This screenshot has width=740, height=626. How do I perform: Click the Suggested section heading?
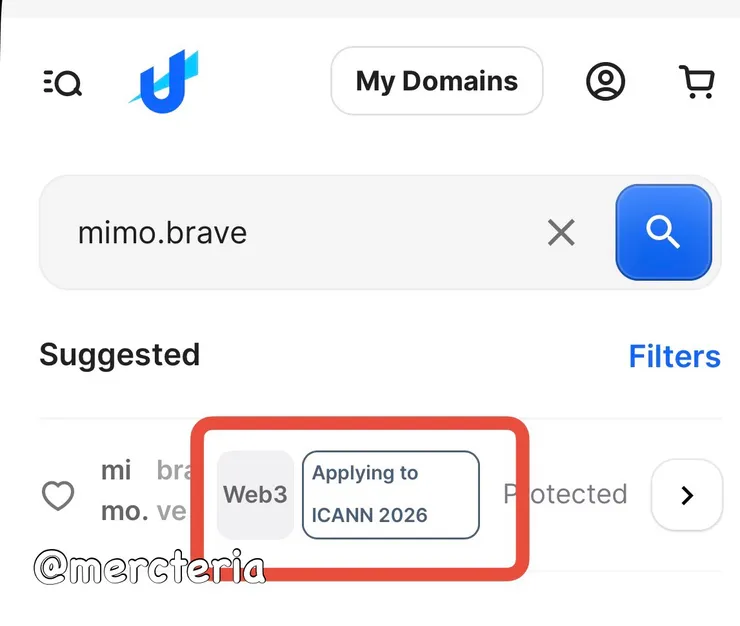click(x=119, y=355)
